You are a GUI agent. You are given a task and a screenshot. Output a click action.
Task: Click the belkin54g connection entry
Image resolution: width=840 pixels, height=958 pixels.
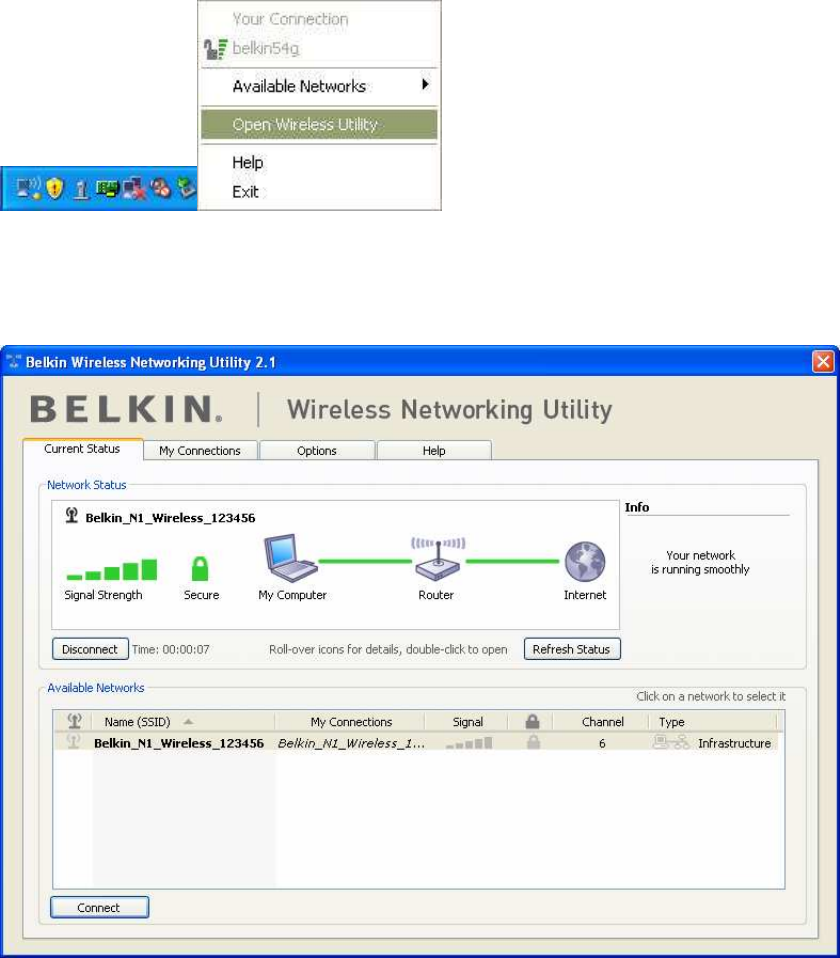[266, 48]
